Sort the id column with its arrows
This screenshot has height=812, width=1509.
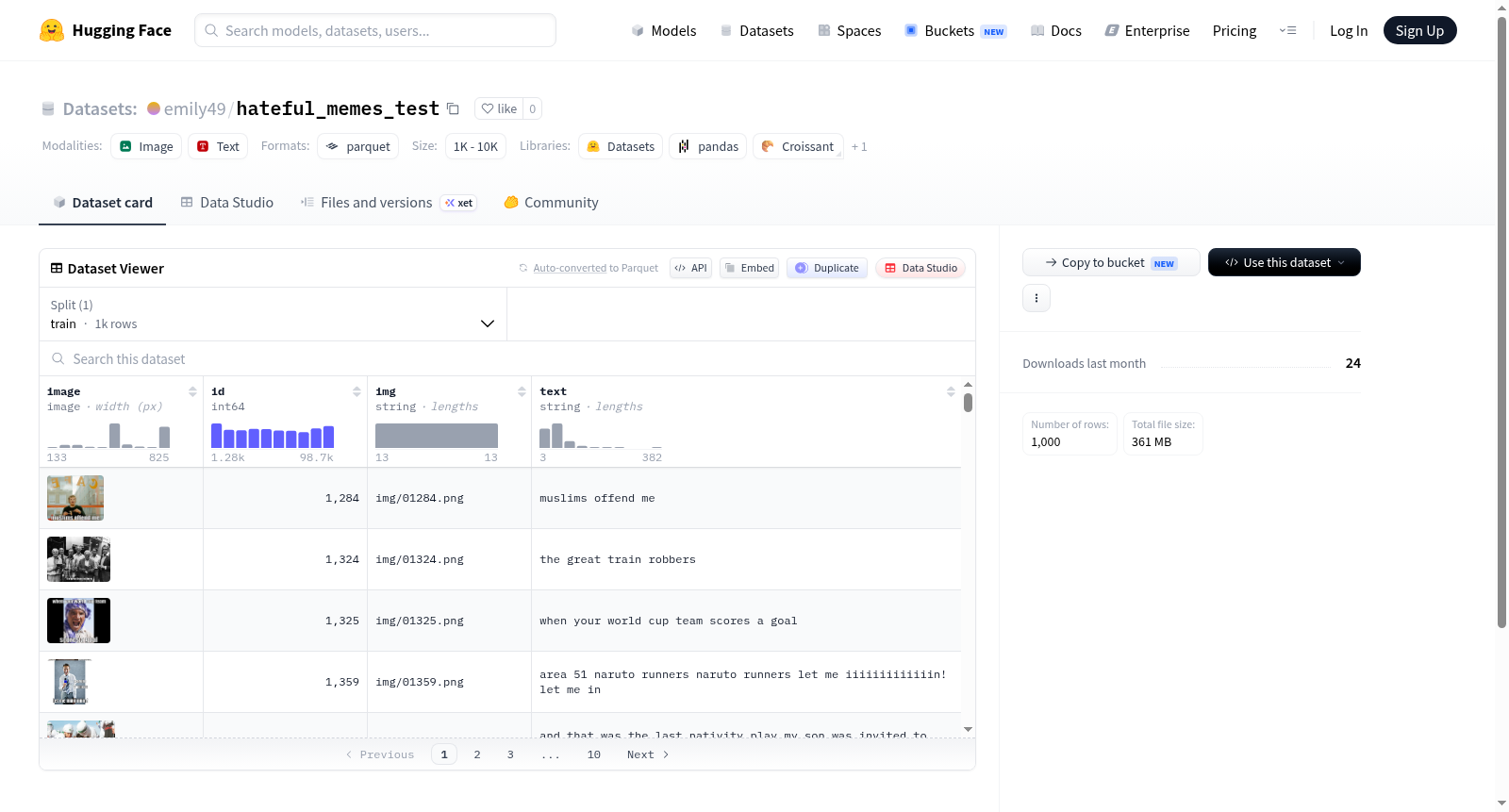click(x=357, y=391)
